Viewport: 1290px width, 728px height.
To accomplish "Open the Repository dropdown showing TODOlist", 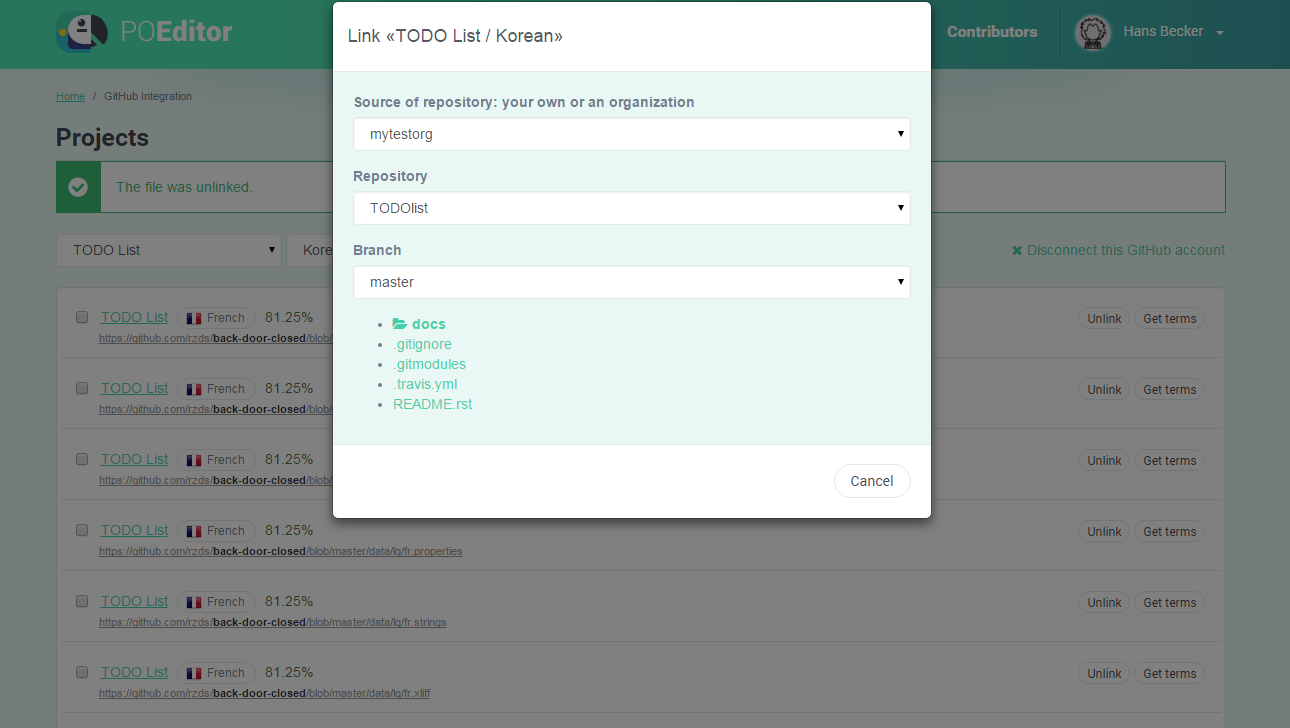I will (x=632, y=208).
